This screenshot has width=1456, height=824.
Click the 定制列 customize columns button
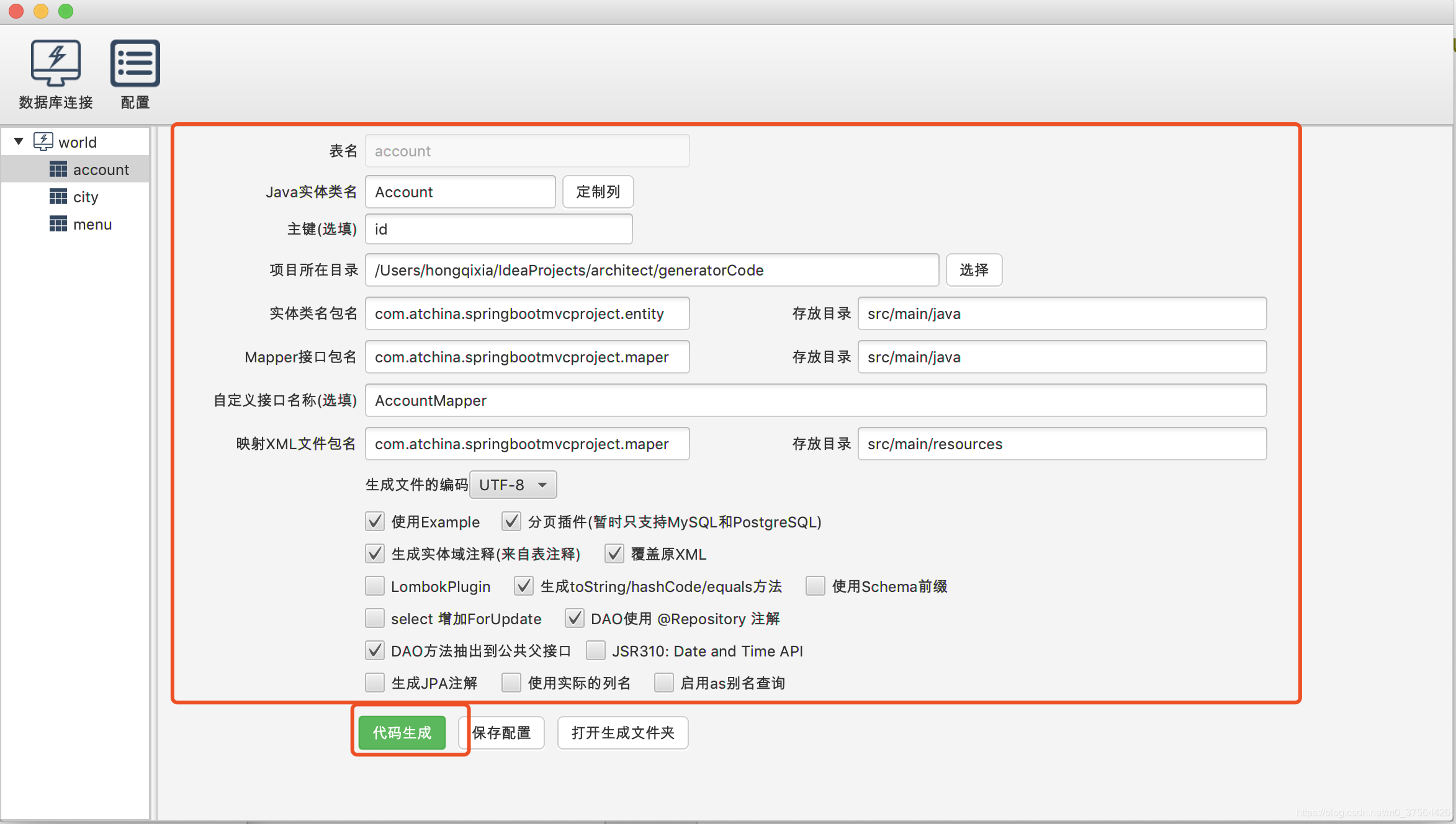coord(597,192)
